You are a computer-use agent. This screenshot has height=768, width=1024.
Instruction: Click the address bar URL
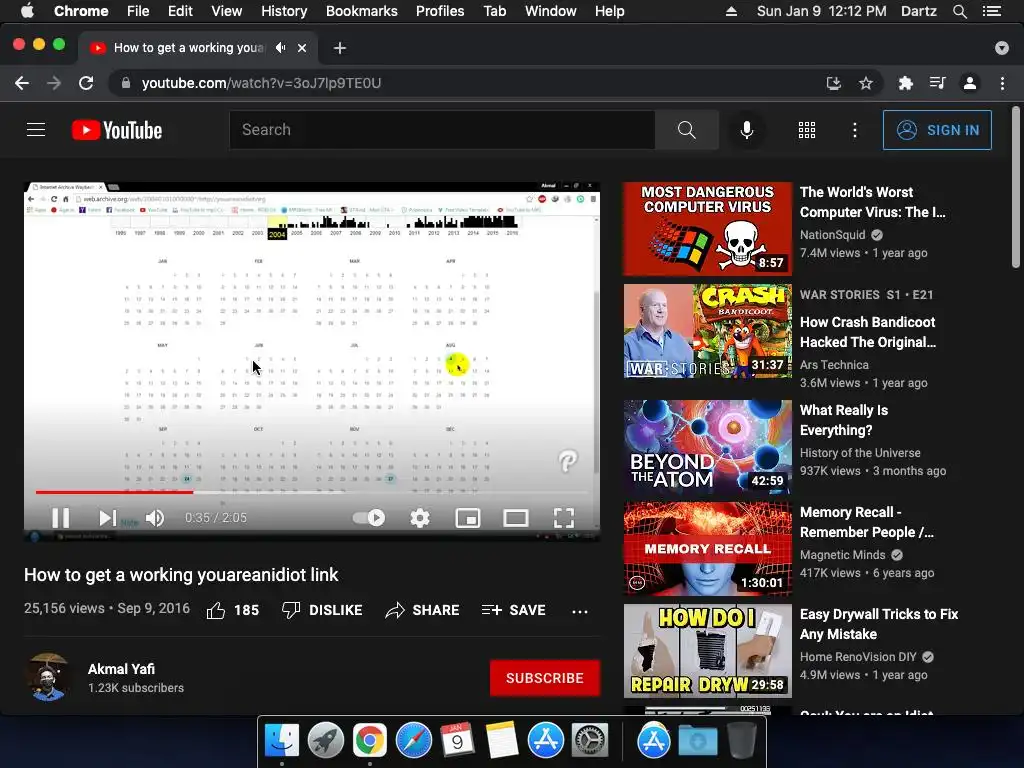[x=262, y=83]
